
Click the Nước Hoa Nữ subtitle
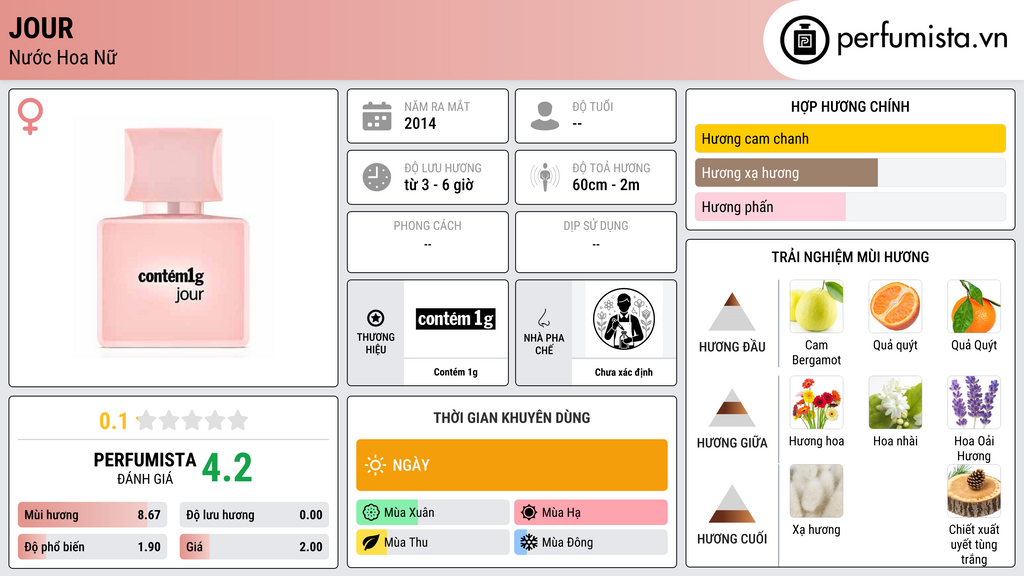[63, 57]
